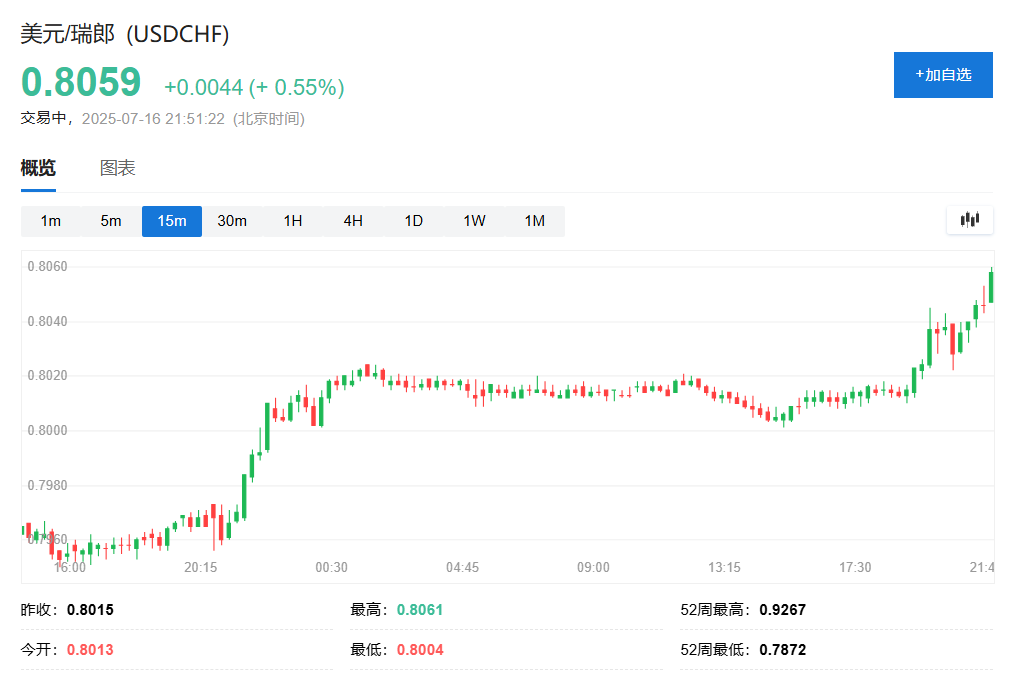
Task: Click the 最高 value 0.8061
Action: 420,610
